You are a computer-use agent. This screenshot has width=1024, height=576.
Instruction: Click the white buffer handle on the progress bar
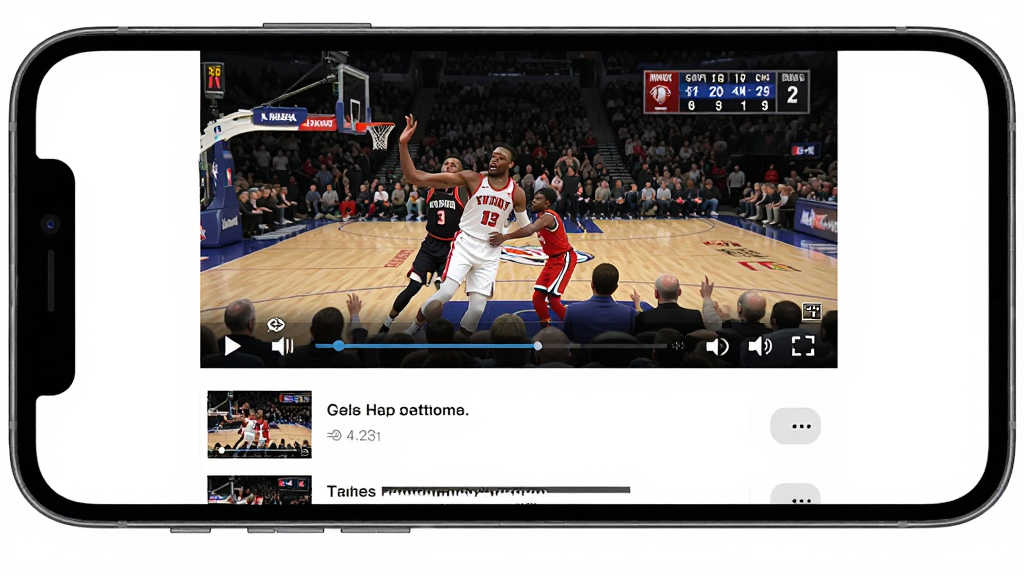(537, 346)
